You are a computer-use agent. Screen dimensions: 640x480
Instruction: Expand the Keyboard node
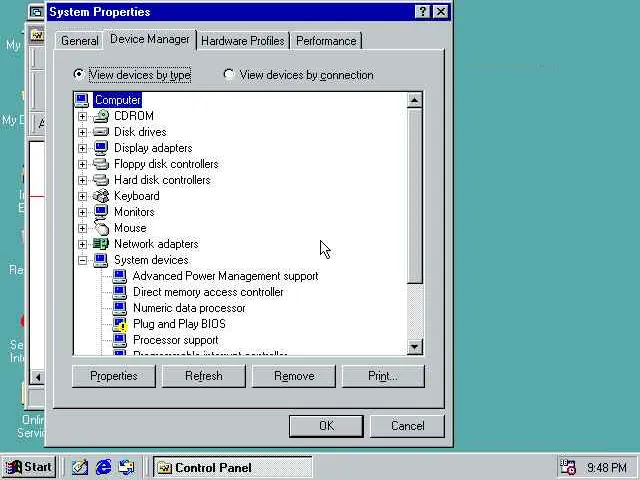coord(82,196)
